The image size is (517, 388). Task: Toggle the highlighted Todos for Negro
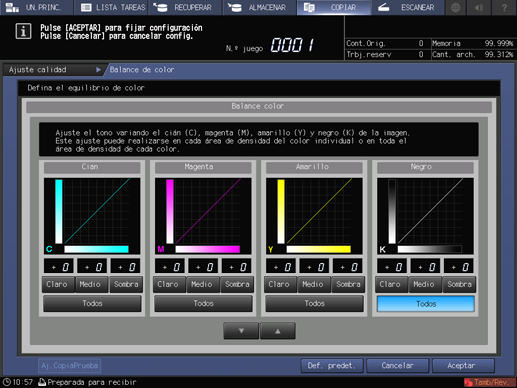click(x=426, y=304)
